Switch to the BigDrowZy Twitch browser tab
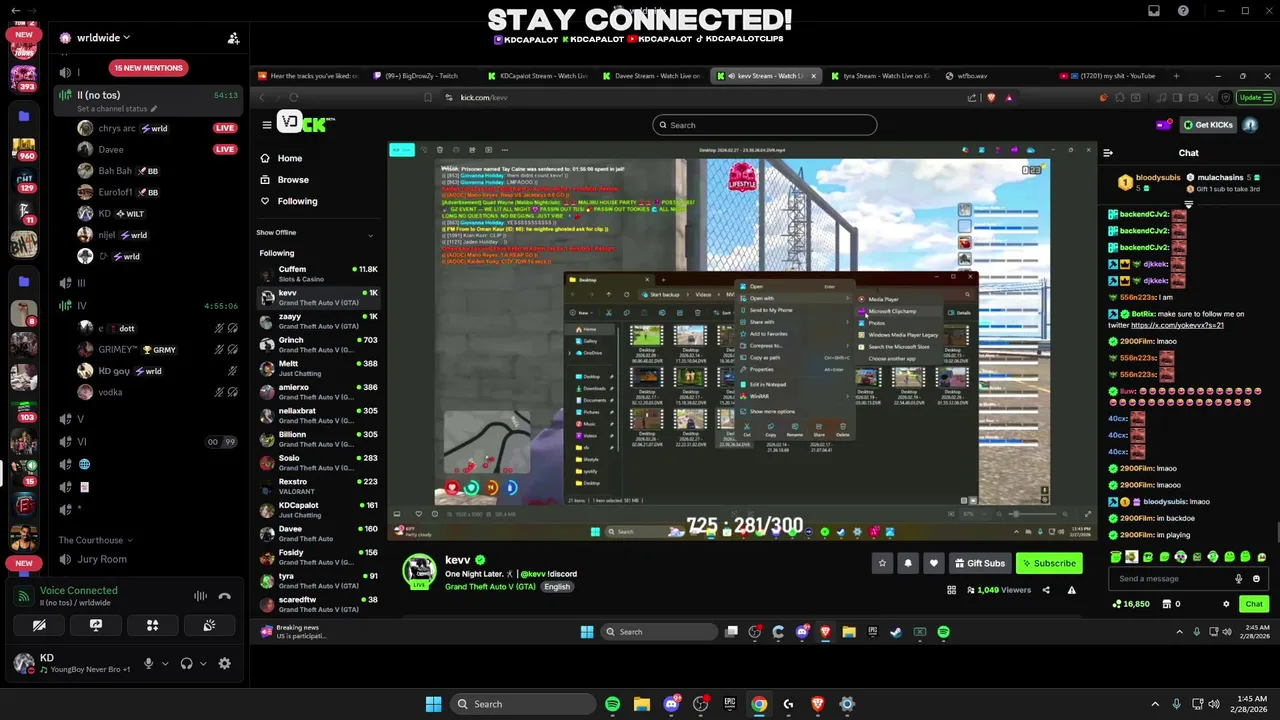 [423, 76]
